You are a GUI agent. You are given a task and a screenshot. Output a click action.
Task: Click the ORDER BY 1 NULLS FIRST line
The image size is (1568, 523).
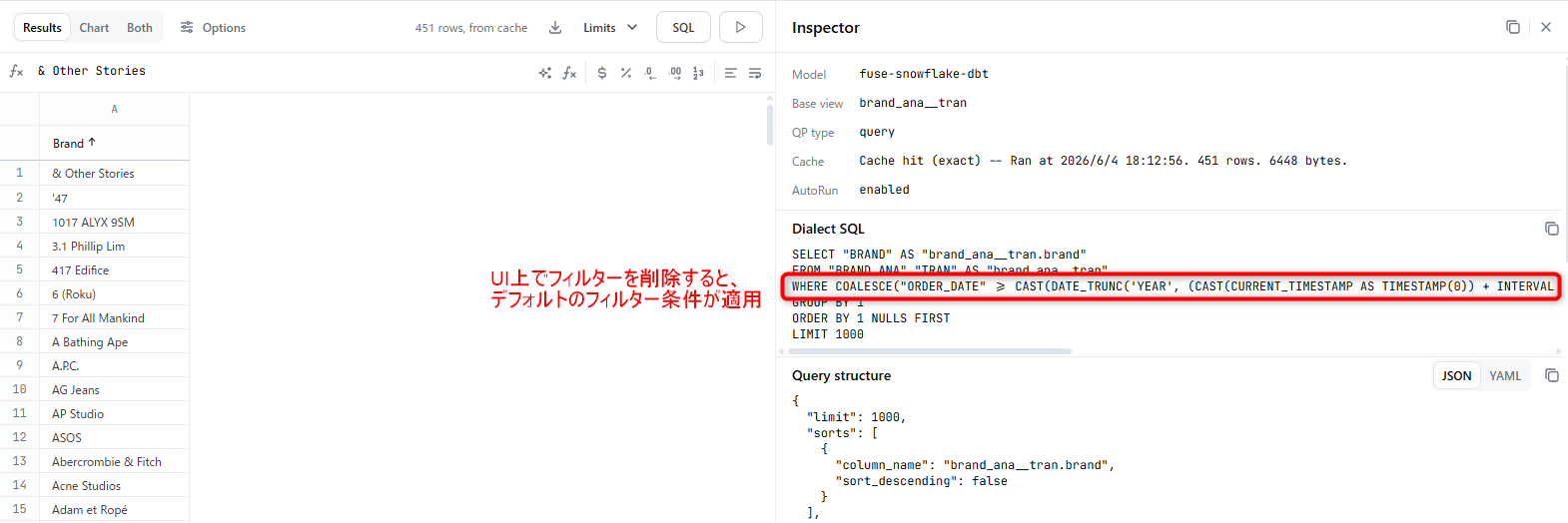coord(871,318)
